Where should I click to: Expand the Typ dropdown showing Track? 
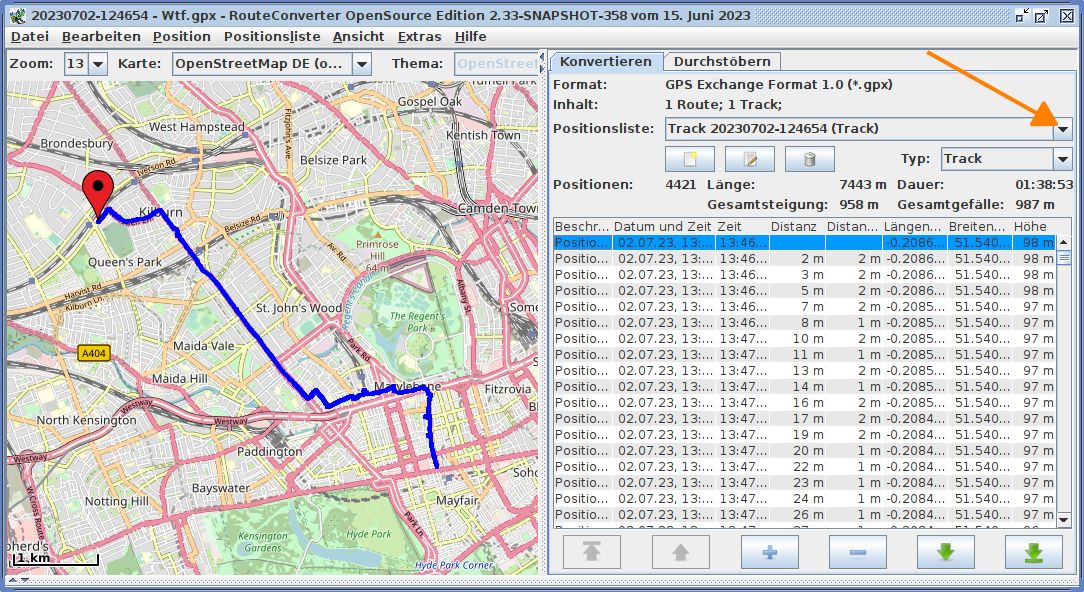tap(1062, 159)
